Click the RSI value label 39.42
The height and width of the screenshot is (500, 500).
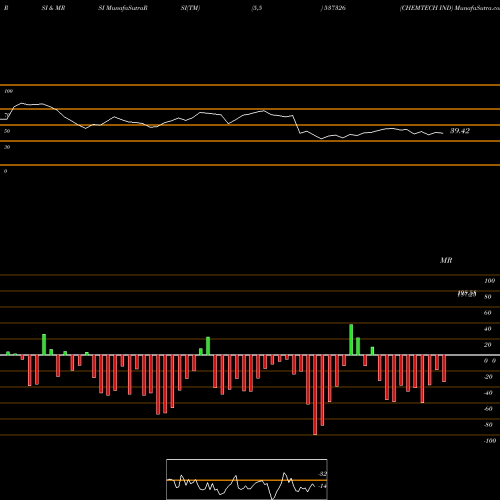pyautogui.click(x=460, y=131)
